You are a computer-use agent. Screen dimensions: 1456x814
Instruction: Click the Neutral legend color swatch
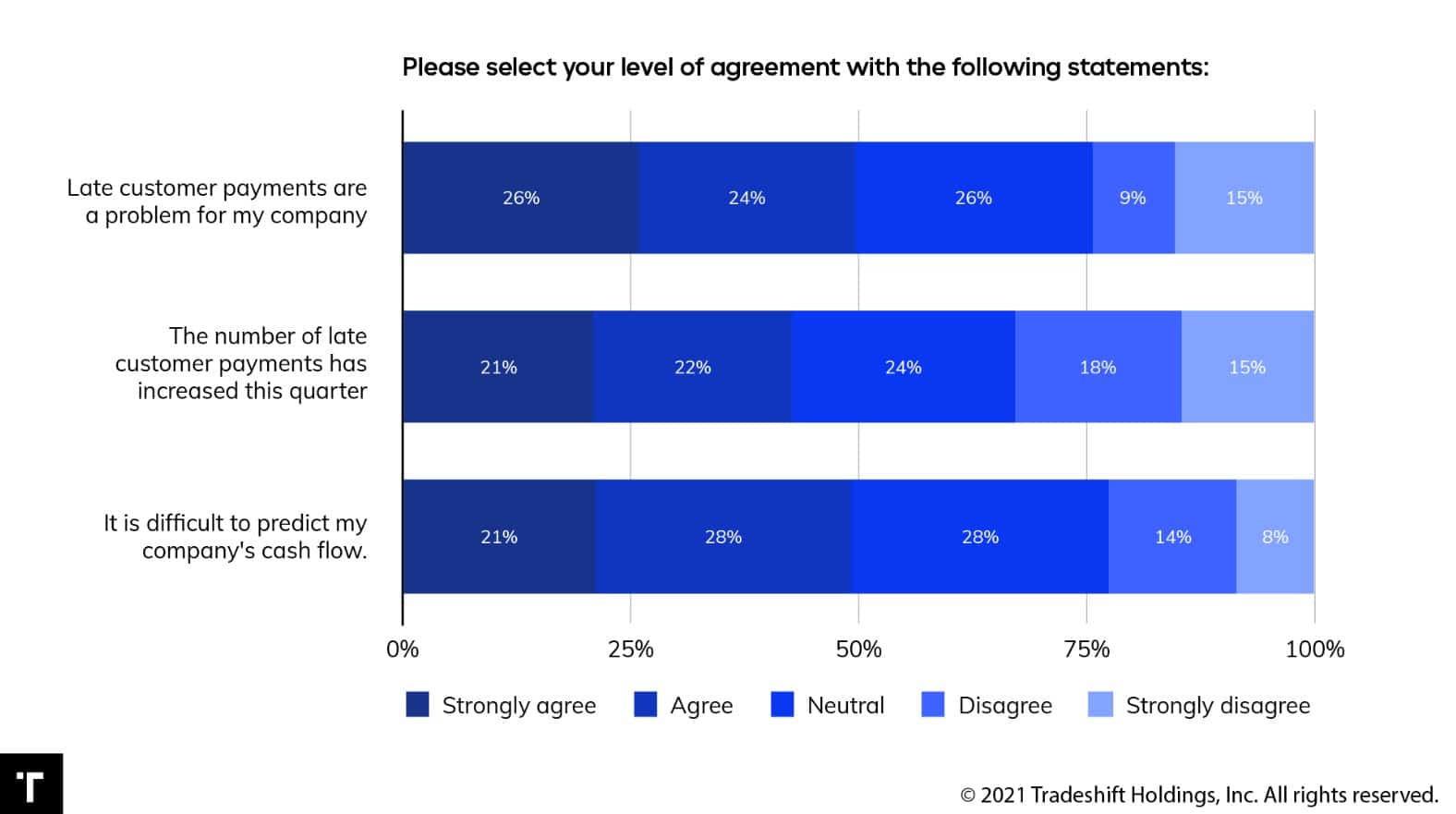(783, 705)
